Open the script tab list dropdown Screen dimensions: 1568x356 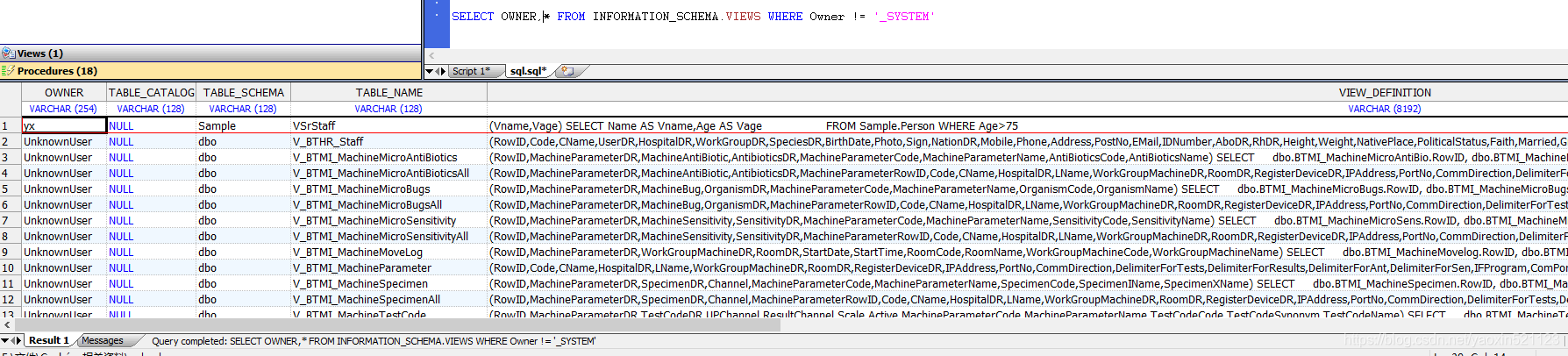coord(429,71)
